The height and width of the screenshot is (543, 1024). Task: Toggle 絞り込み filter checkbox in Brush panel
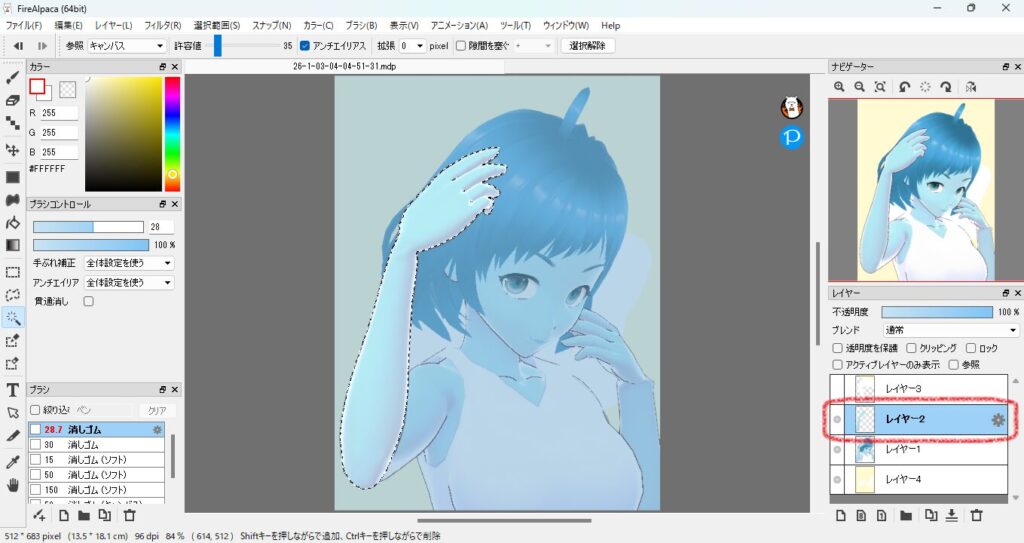point(35,410)
